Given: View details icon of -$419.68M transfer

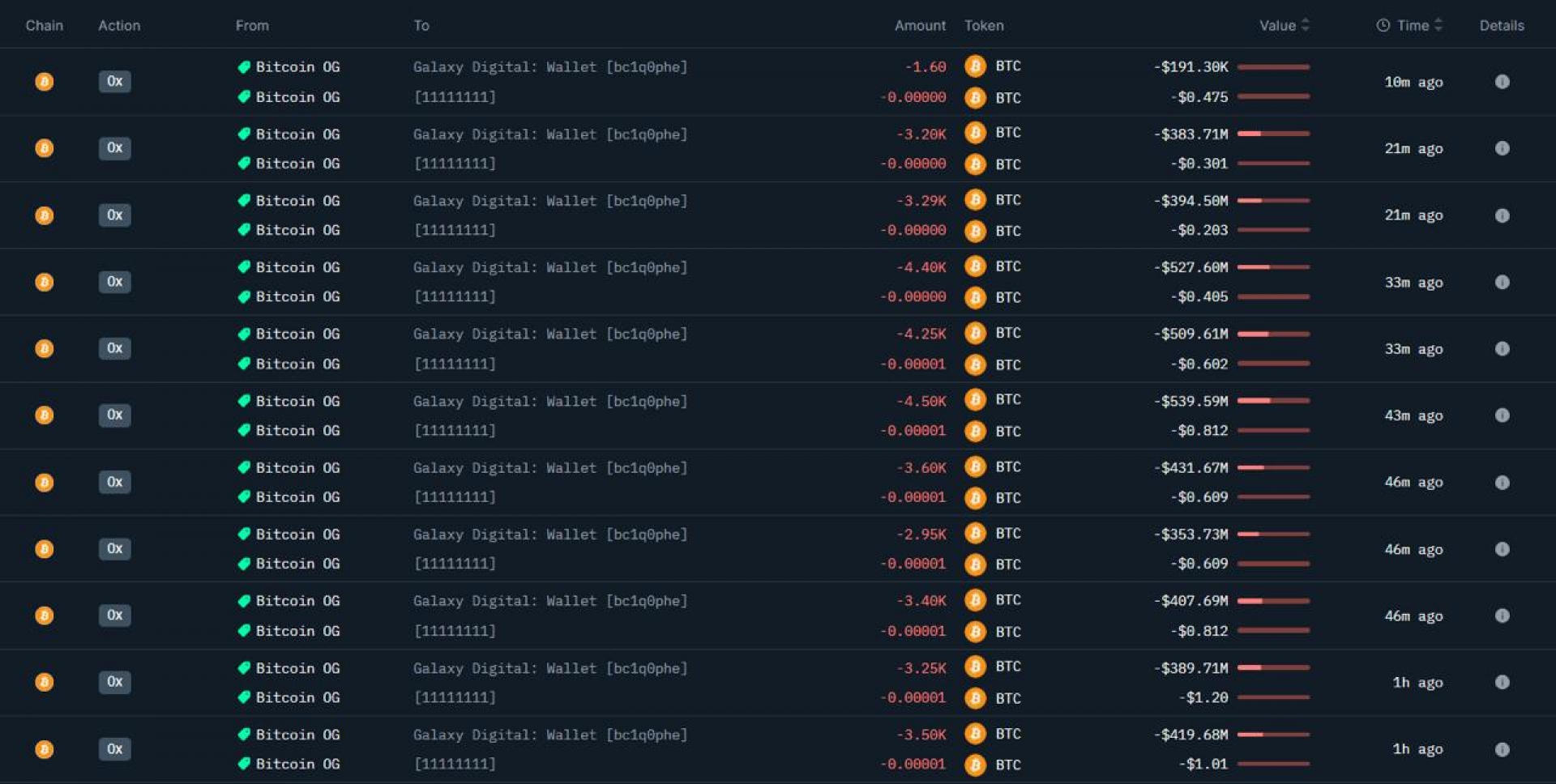Looking at the screenshot, I should tap(1502, 749).
